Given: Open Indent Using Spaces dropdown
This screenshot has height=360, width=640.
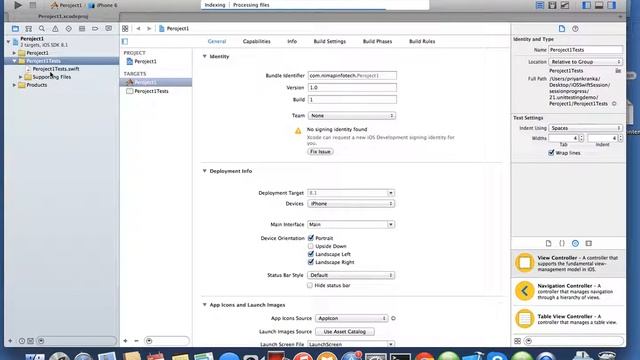Looking at the screenshot, I should 585,128.
